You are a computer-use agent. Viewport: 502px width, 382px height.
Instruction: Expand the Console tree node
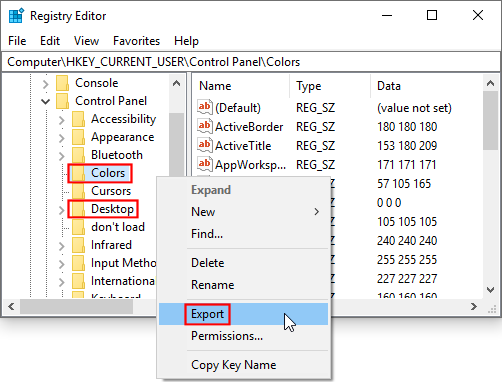point(46,84)
